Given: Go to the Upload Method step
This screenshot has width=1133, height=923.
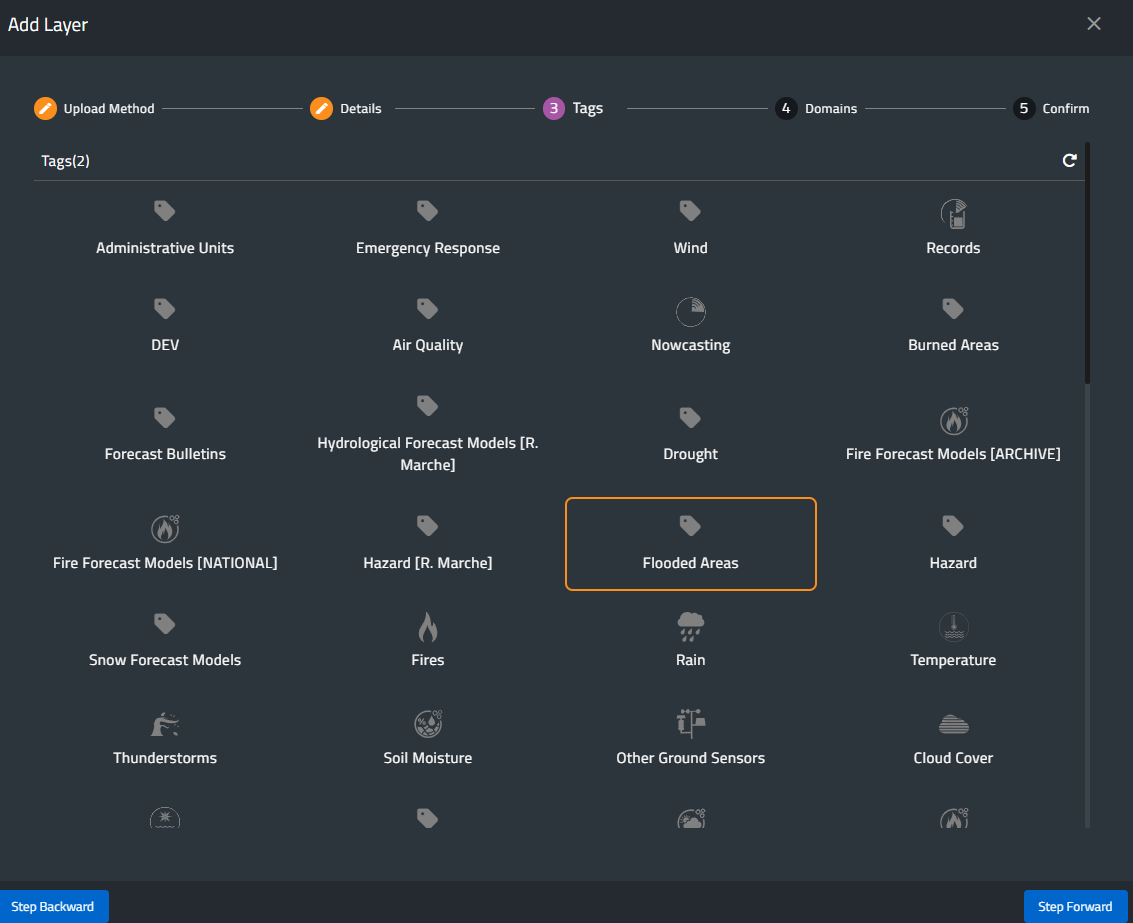Looking at the screenshot, I should [95, 108].
